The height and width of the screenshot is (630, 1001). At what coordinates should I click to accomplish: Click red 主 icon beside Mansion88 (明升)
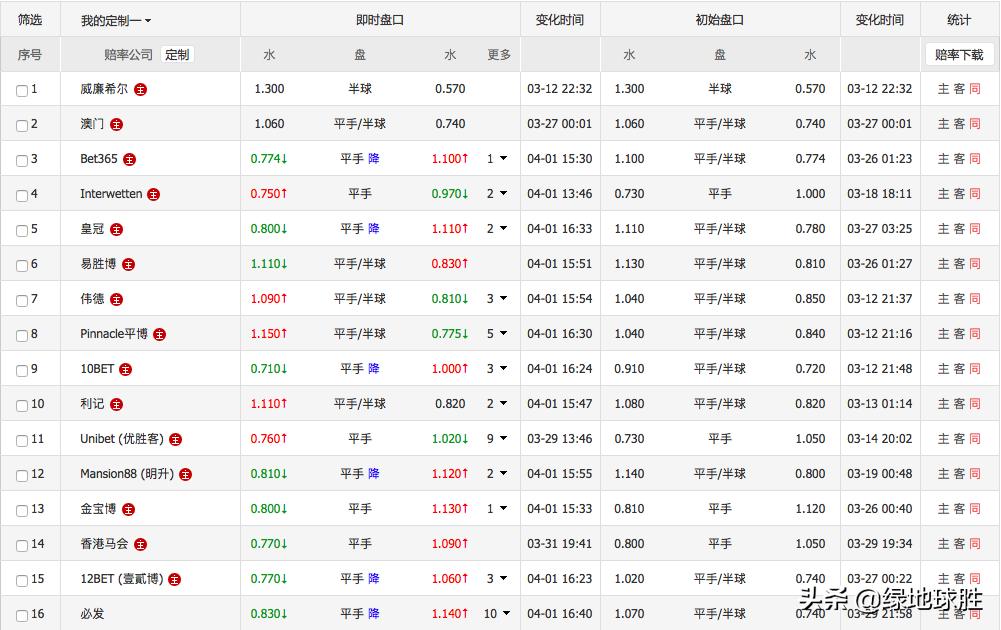tap(186, 475)
